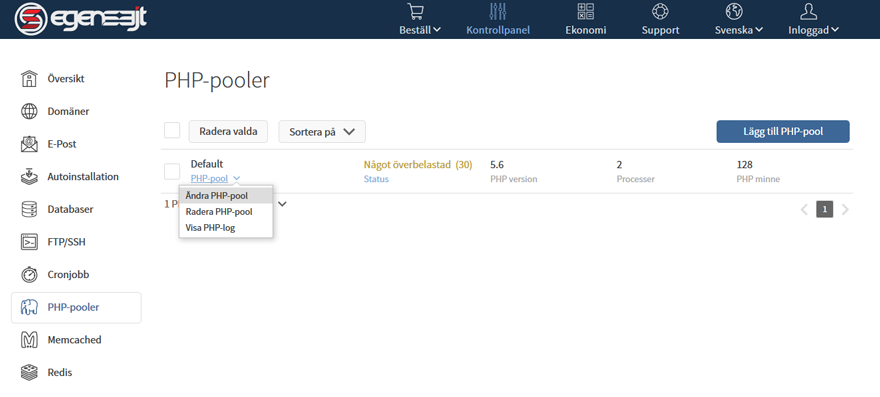880x397 pixels.
Task: Open the per-page dropdown arrow below the list
Action: 282,204
